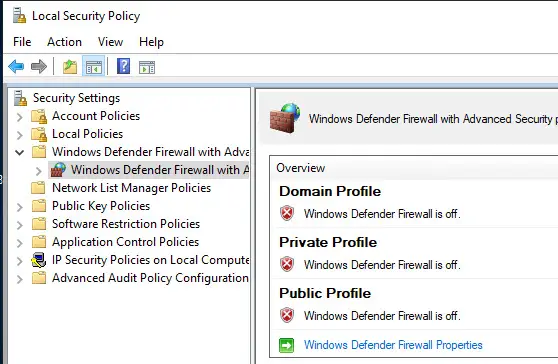The width and height of the screenshot is (558, 364).
Task: Expand the Advanced Audit Policy Configuration node
Action: (x=20, y=279)
